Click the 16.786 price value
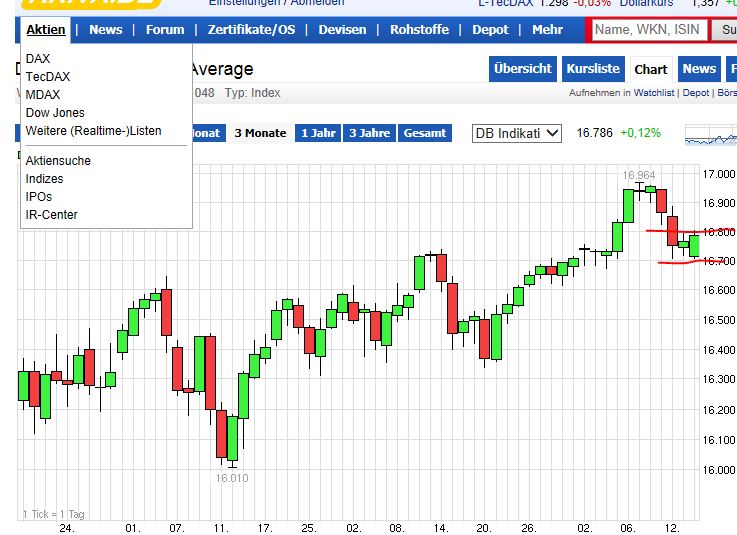The height and width of the screenshot is (535, 737). (595, 133)
